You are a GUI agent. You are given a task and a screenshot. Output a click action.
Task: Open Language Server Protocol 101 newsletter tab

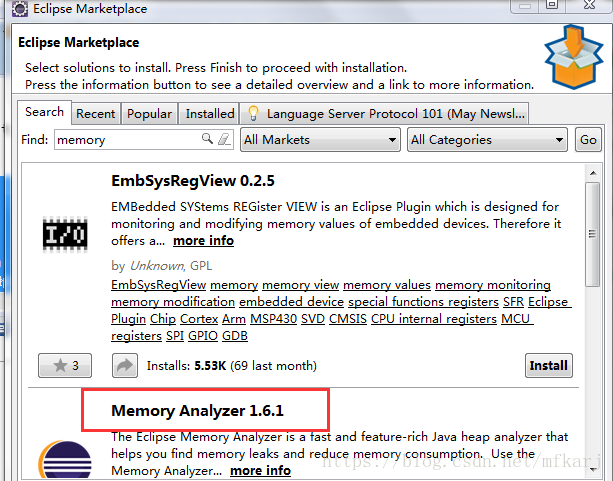384,113
